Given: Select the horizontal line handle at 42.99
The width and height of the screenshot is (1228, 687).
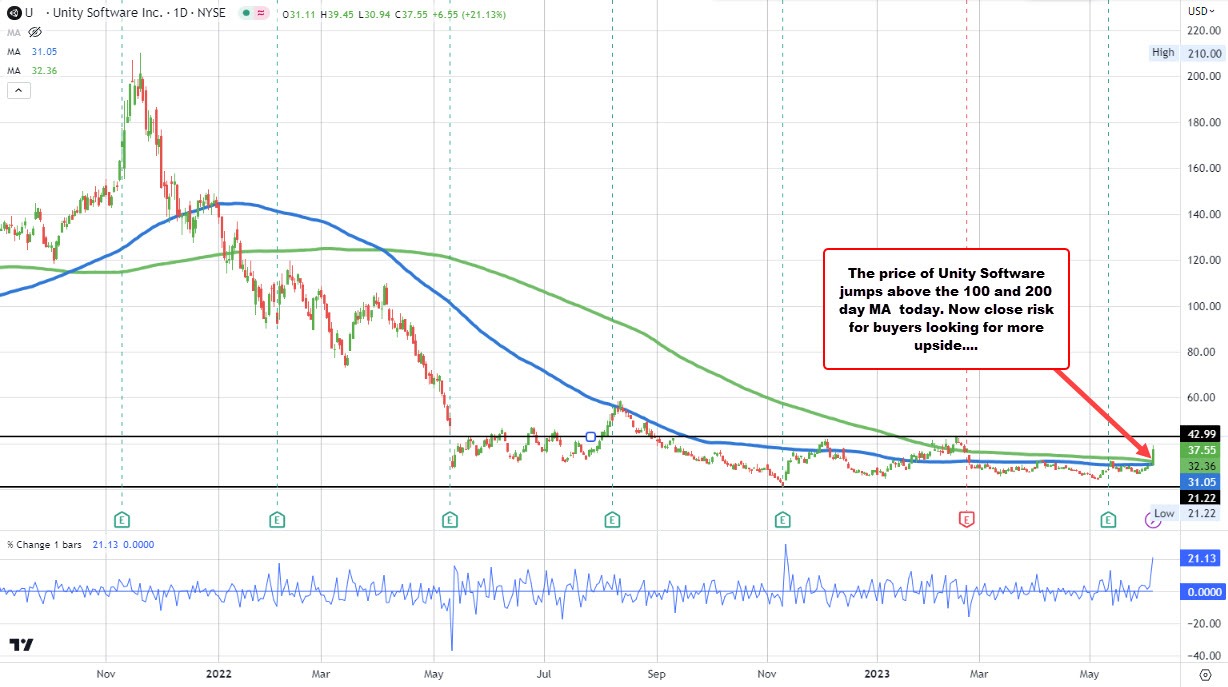Looking at the screenshot, I should coord(591,436).
